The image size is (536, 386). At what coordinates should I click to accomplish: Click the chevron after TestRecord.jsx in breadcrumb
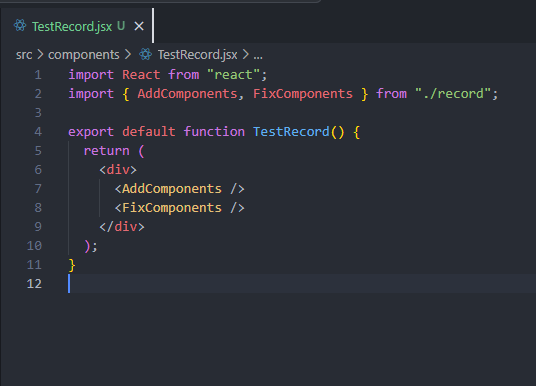[x=245, y=54]
